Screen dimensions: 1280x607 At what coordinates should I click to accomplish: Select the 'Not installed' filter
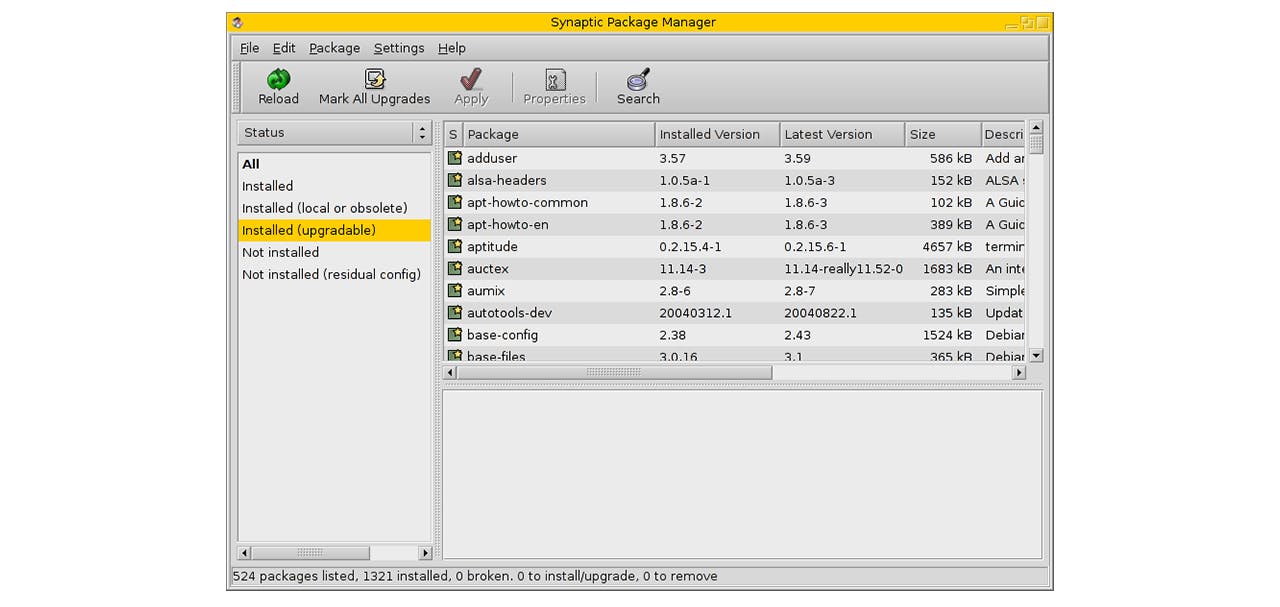point(281,253)
